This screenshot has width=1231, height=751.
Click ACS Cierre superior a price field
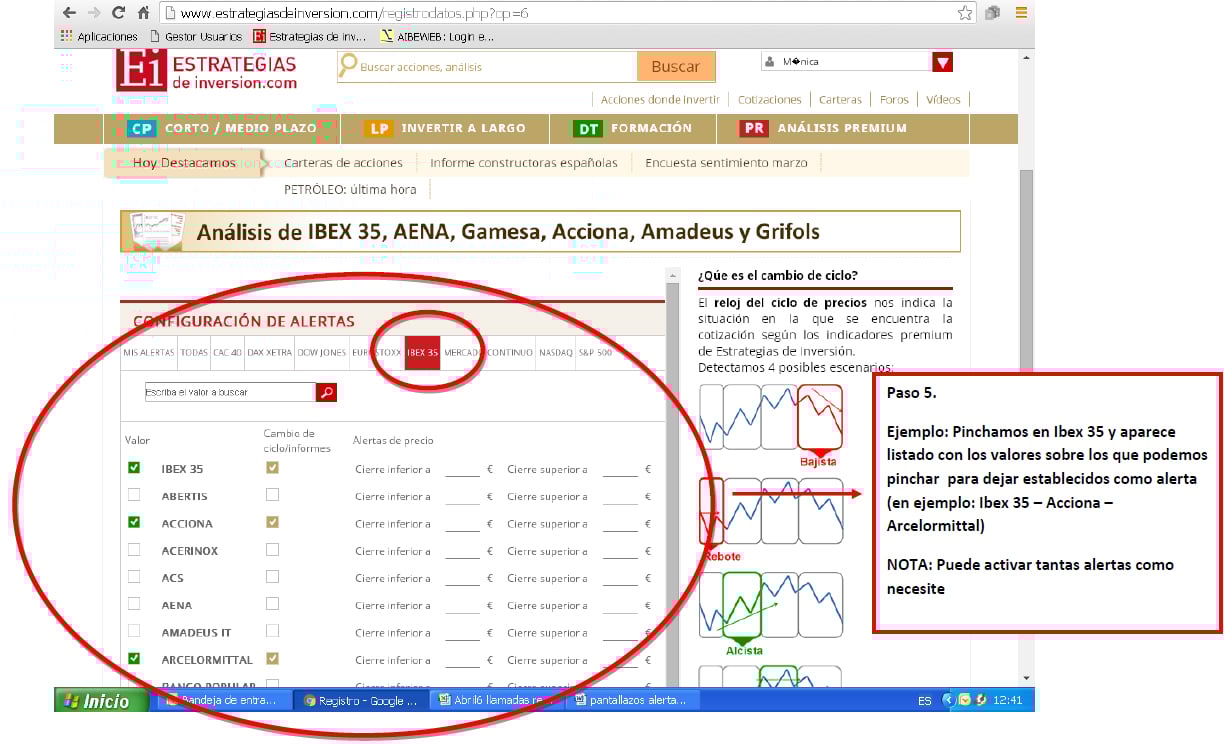(620, 578)
